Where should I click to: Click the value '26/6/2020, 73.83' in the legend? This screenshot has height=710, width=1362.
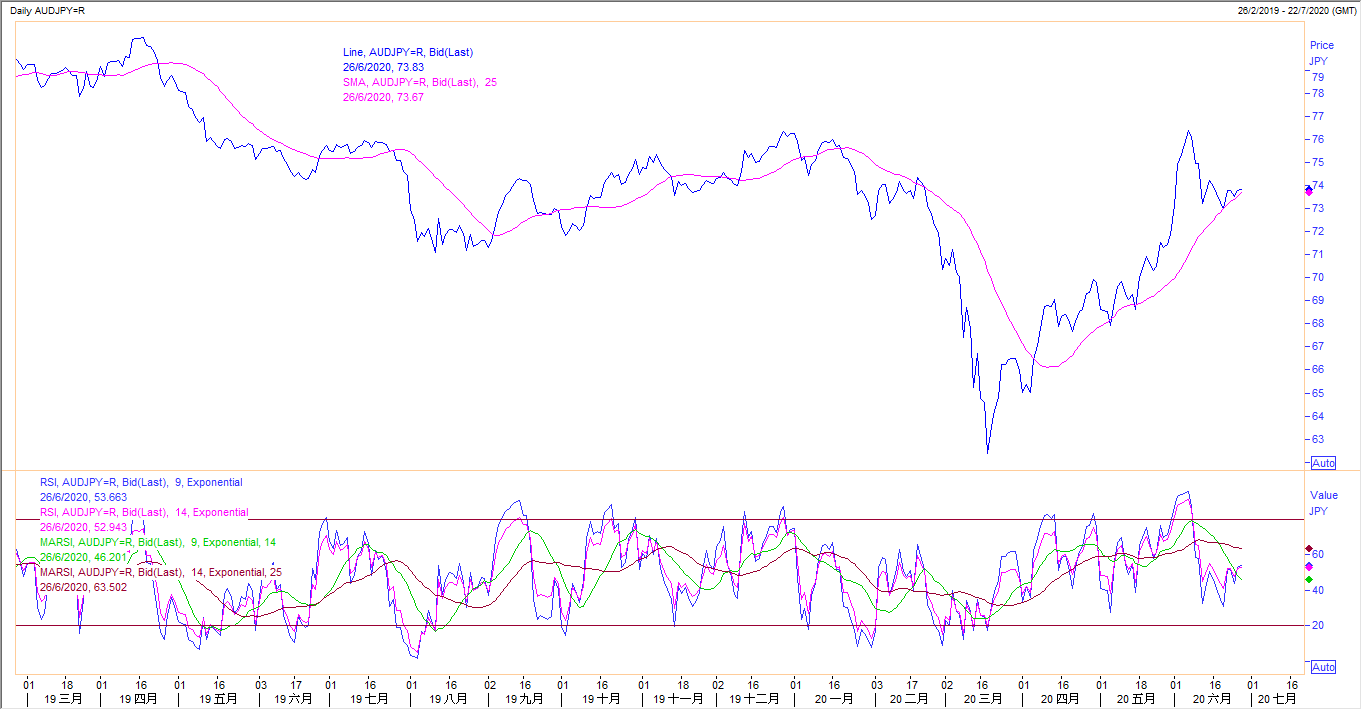click(x=382, y=67)
